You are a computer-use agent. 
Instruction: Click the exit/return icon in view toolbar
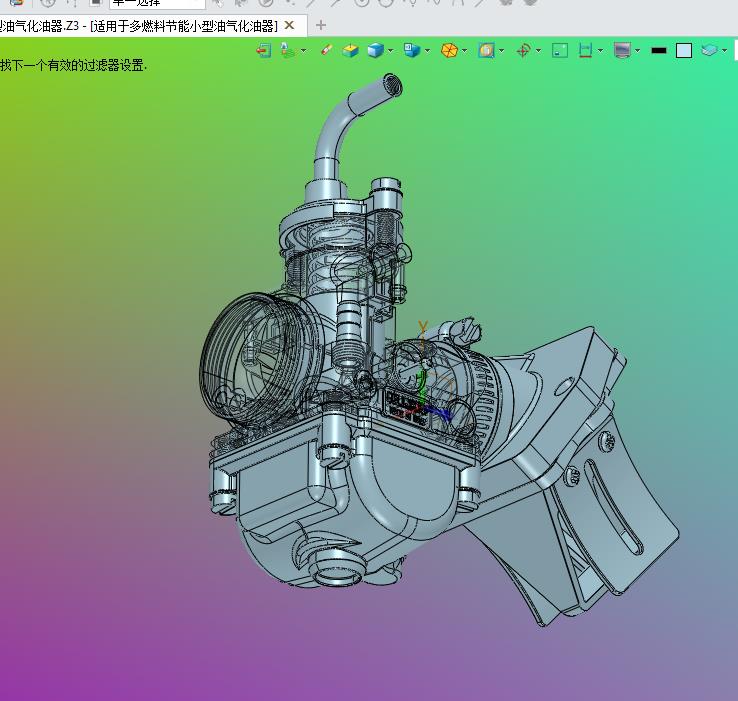pyautogui.click(x=263, y=50)
